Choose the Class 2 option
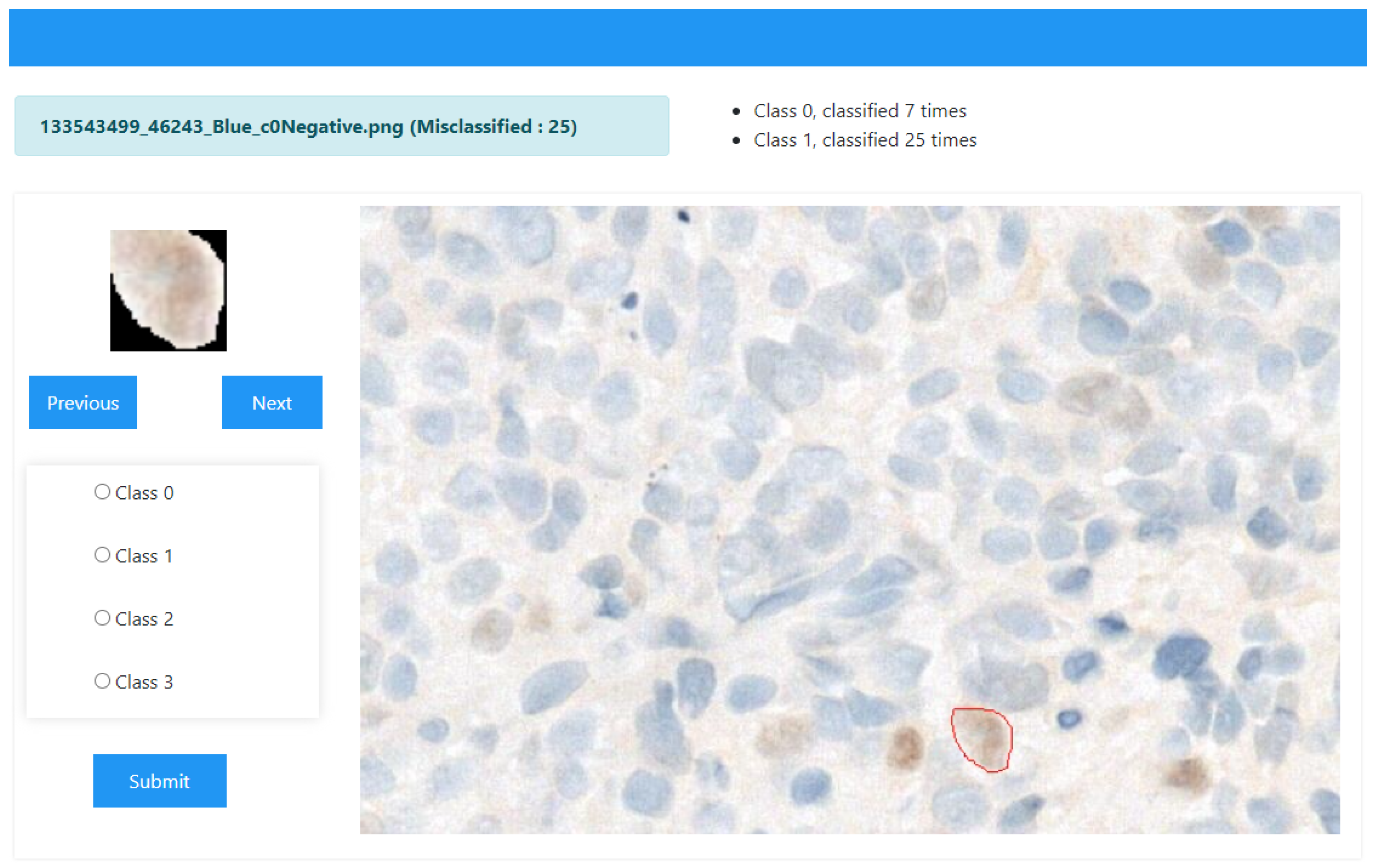The width and height of the screenshot is (1375, 868). [102, 618]
